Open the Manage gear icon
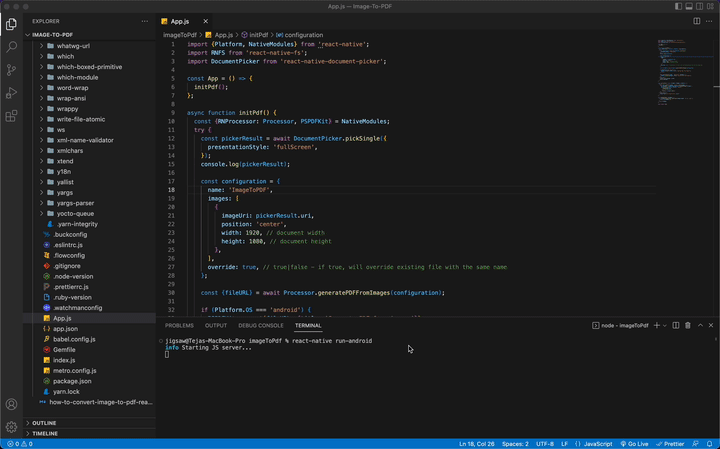Image resolution: width=720 pixels, height=449 pixels. (x=11, y=427)
